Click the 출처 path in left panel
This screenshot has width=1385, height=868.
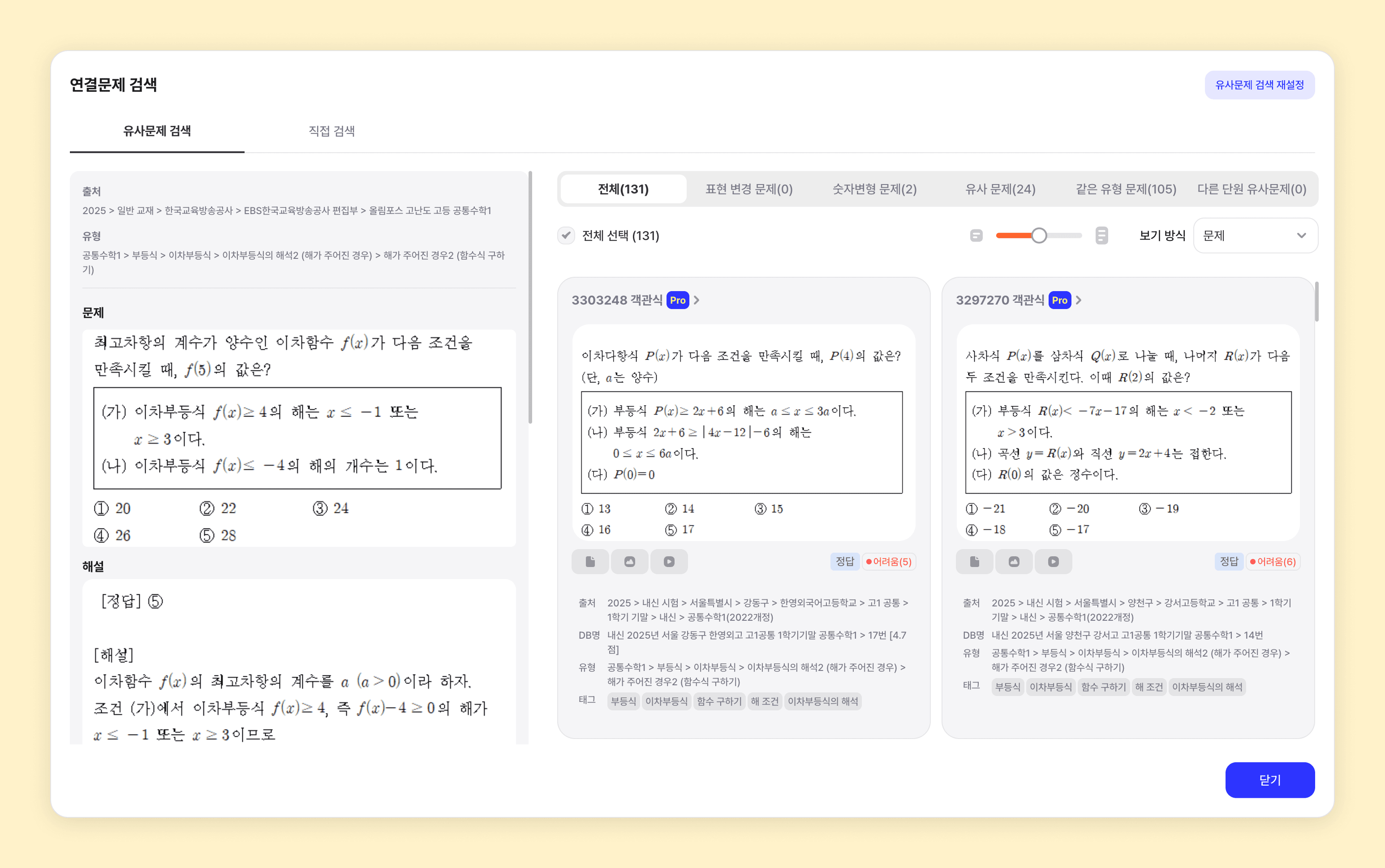286,211
